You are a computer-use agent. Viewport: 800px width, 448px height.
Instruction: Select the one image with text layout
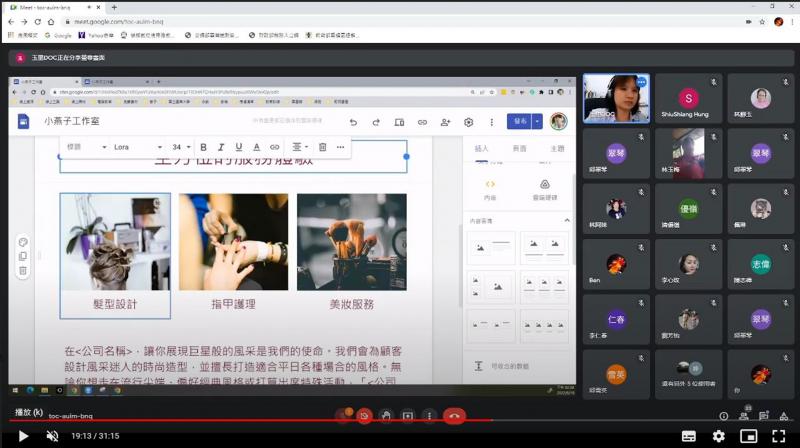491,248
